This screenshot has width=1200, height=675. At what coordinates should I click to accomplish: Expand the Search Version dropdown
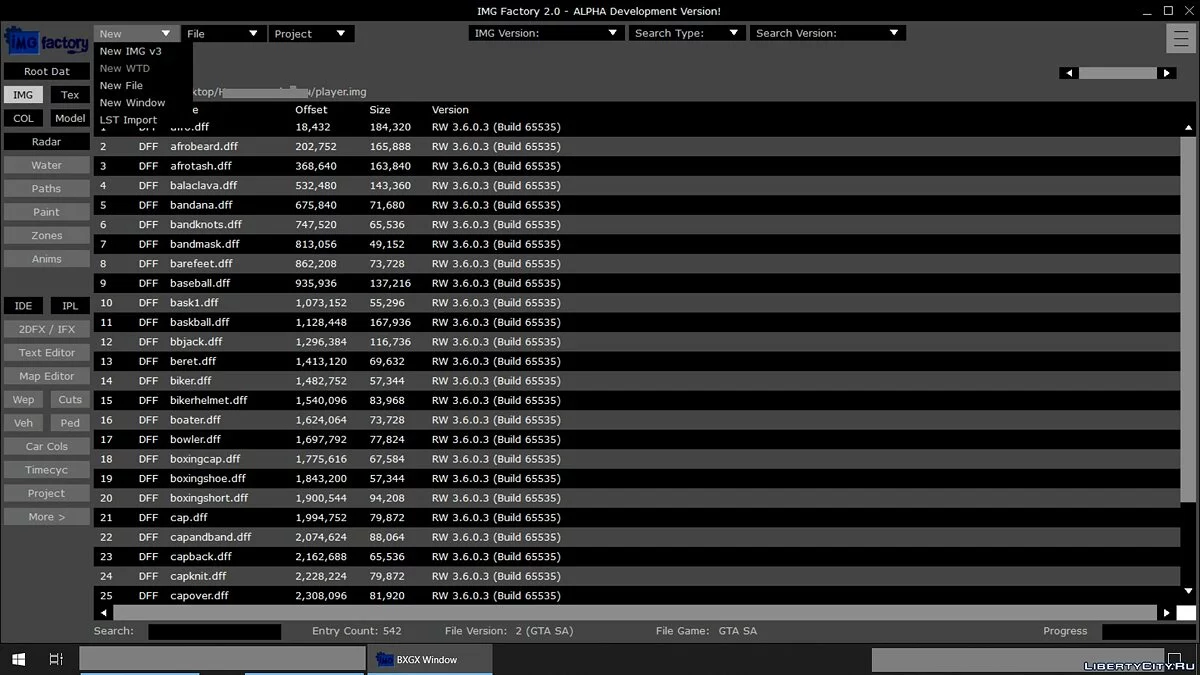[827, 33]
